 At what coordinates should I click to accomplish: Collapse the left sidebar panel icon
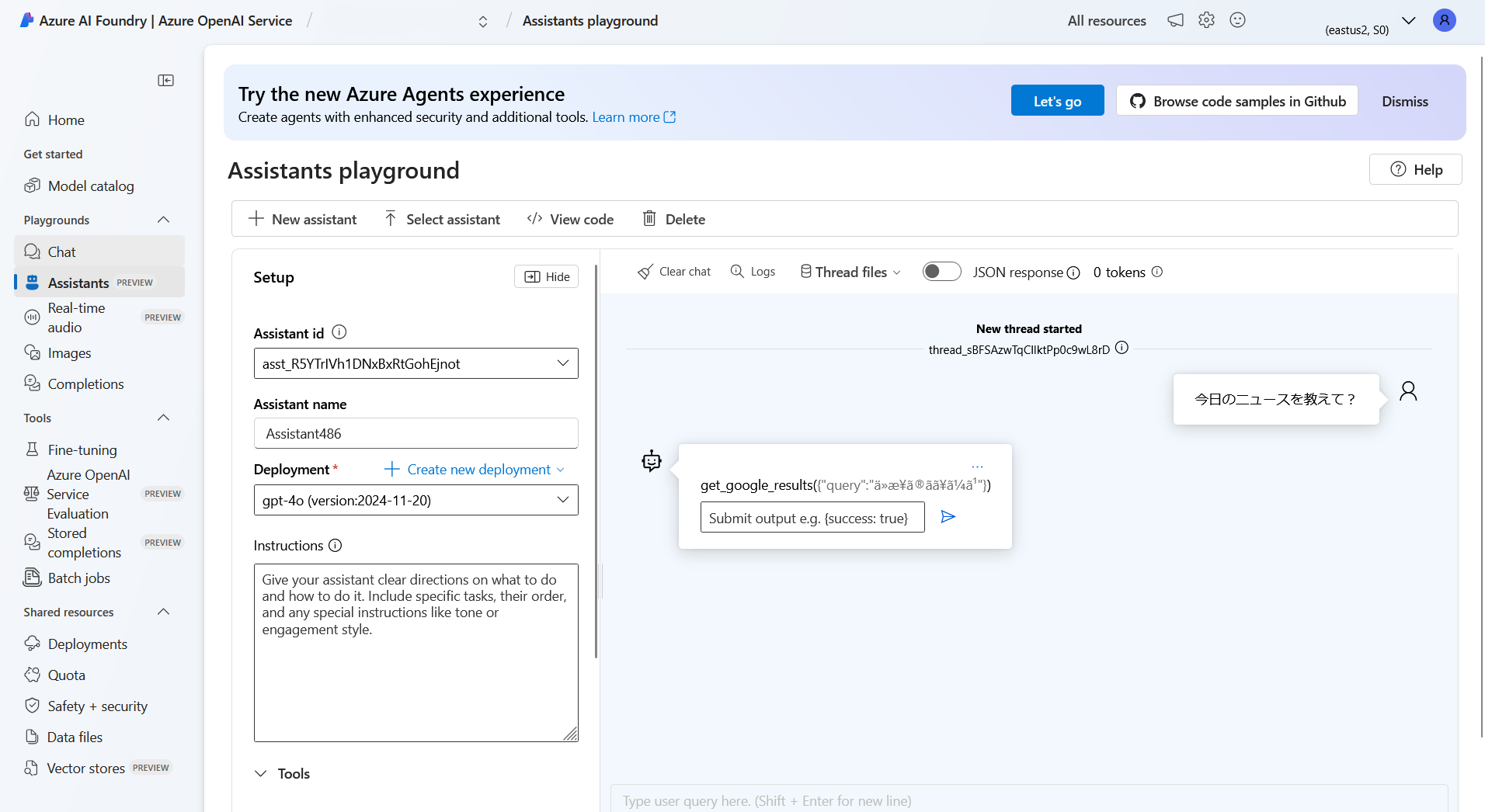point(165,81)
